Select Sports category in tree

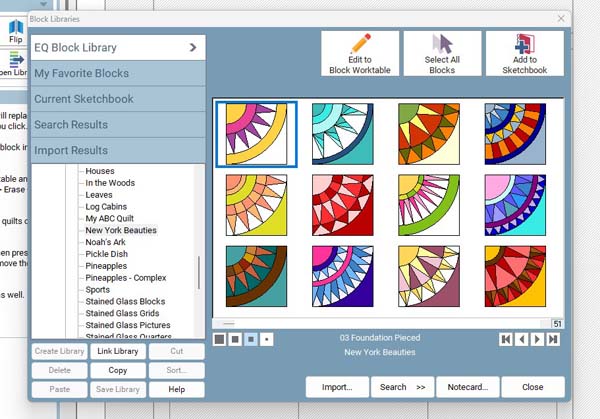(98, 290)
